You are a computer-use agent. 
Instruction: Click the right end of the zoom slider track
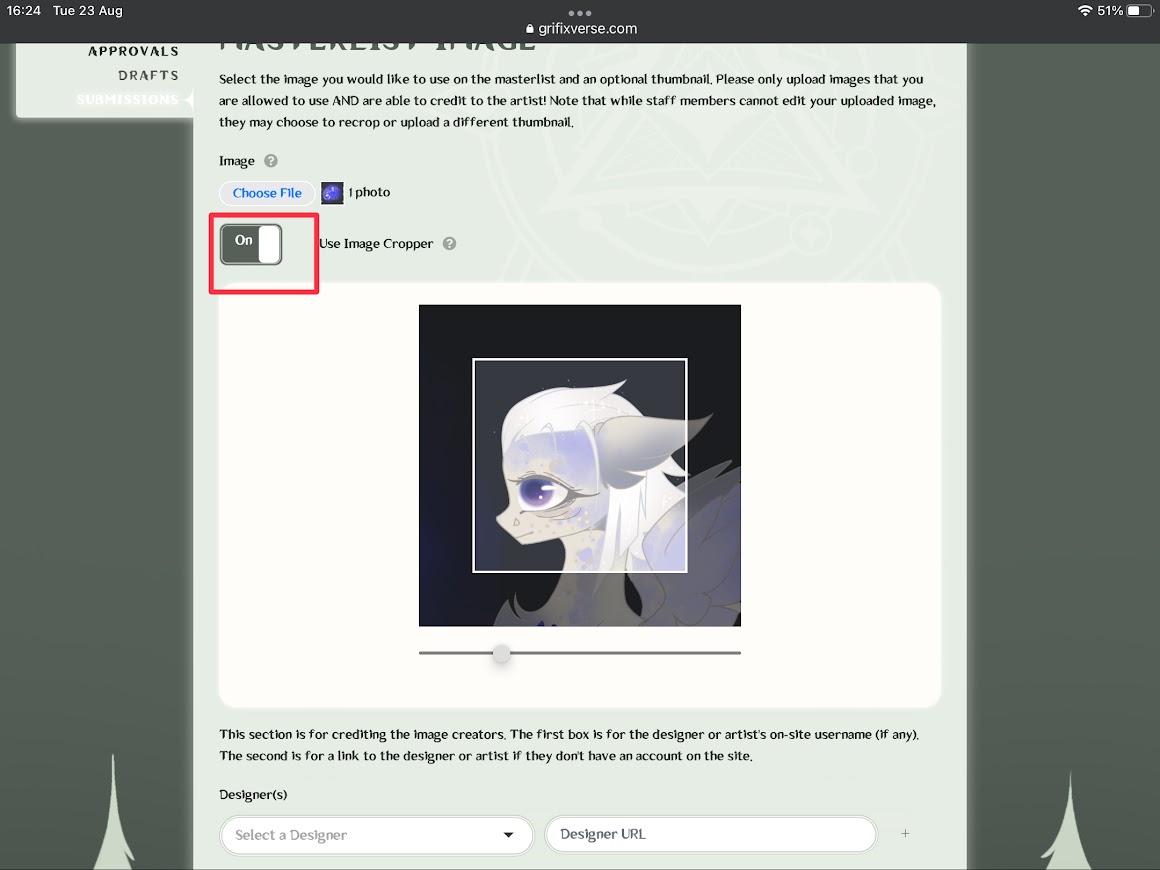pos(737,653)
